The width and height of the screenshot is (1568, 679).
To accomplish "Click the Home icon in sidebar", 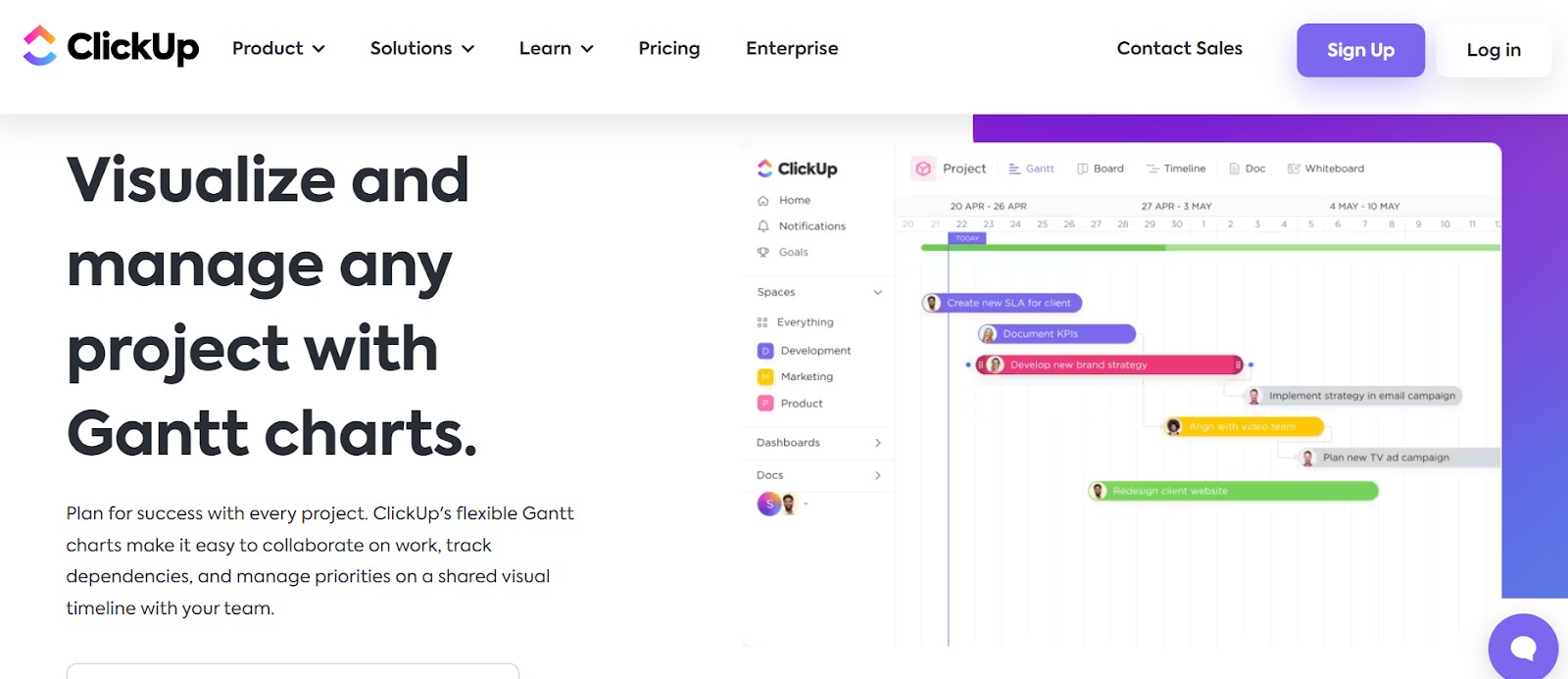I will click(763, 201).
